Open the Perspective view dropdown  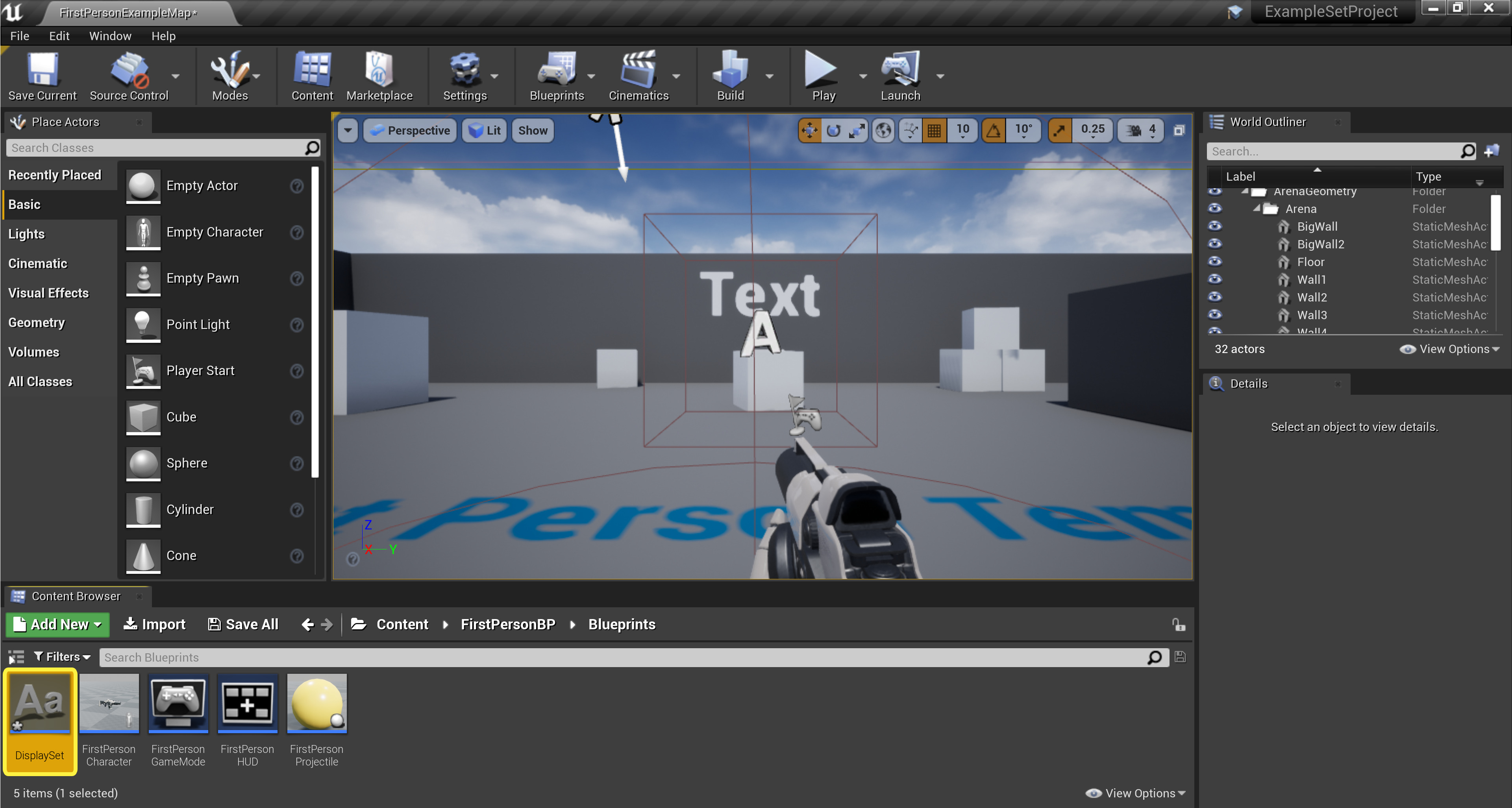410,130
